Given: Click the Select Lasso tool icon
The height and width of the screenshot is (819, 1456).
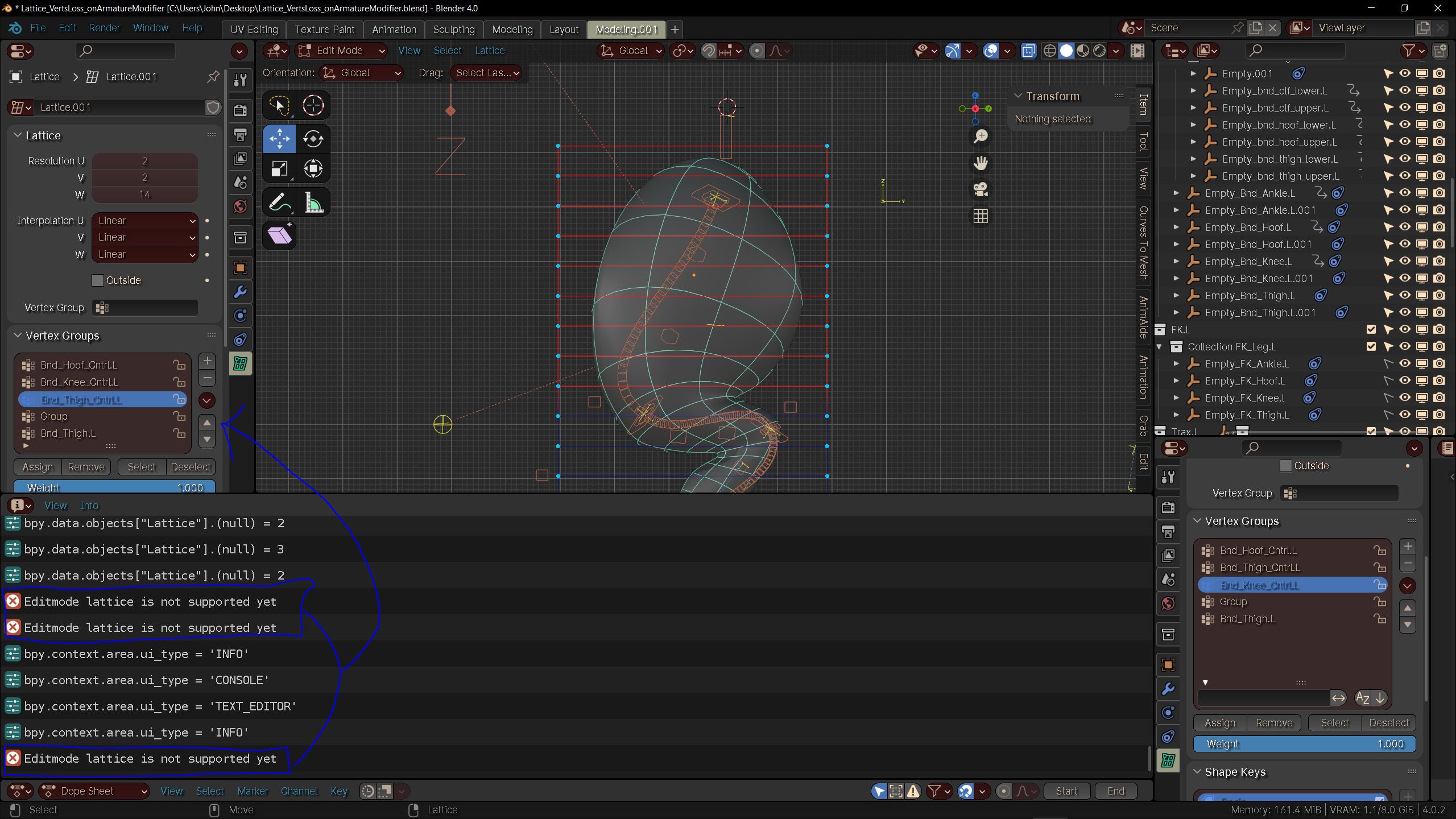Looking at the screenshot, I should [279, 105].
